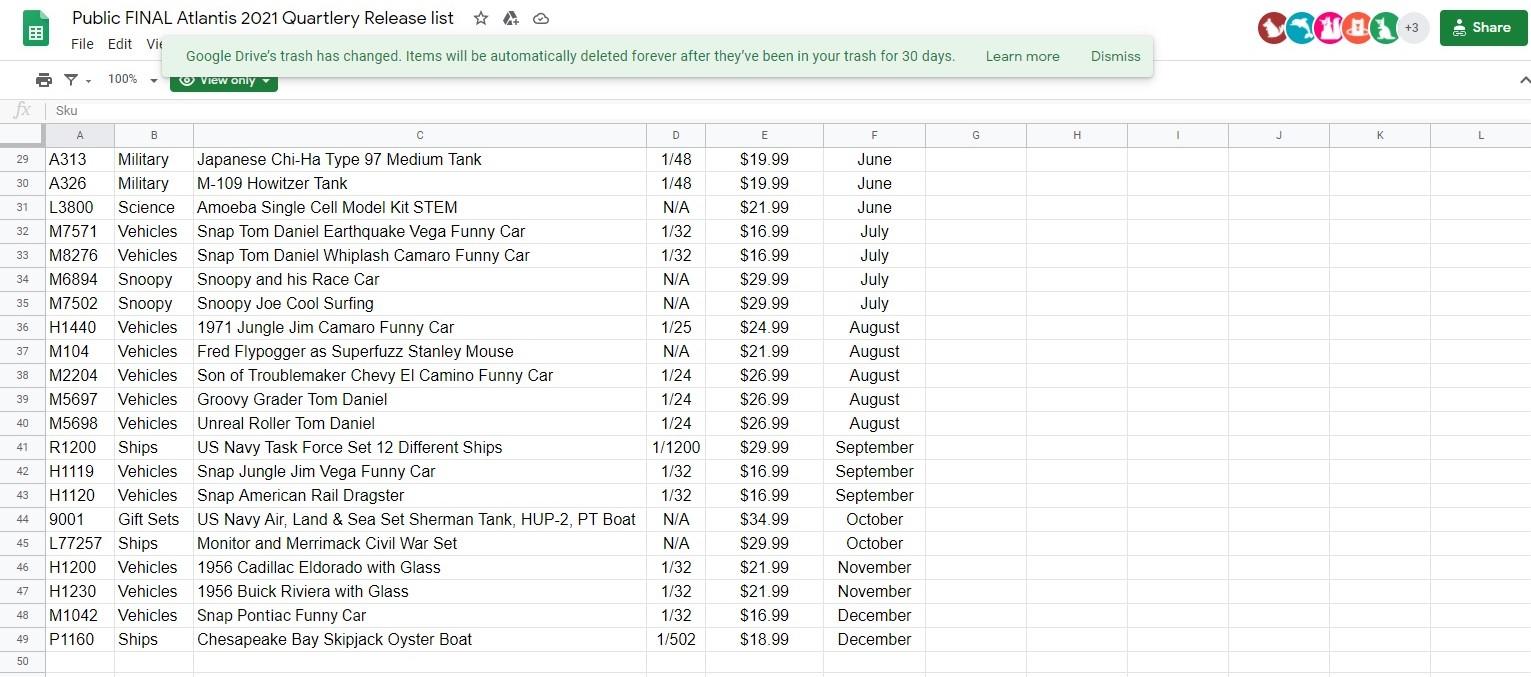Image resolution: width=1531 pixels, height=677 pixels.
Task: Click 'Chesapeake Bay Skipjack Oyster Boat'
Action: 420,640
